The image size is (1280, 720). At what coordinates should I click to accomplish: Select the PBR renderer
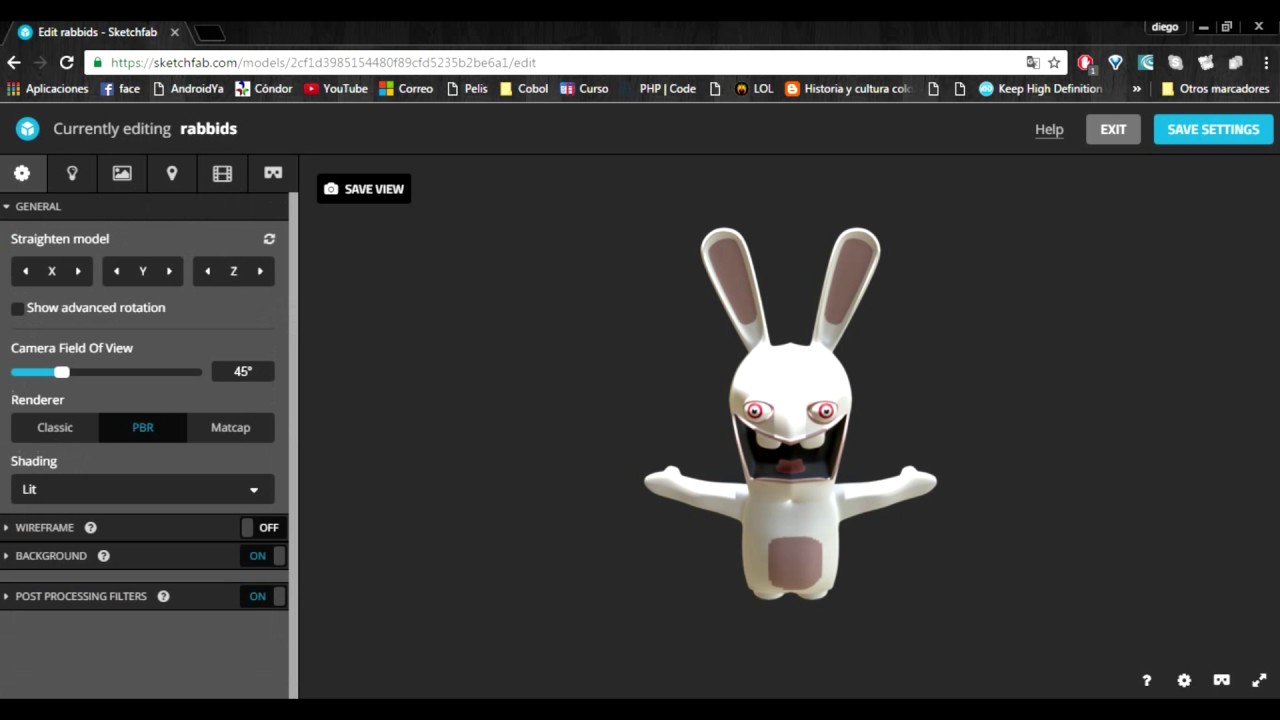(143, 427)
